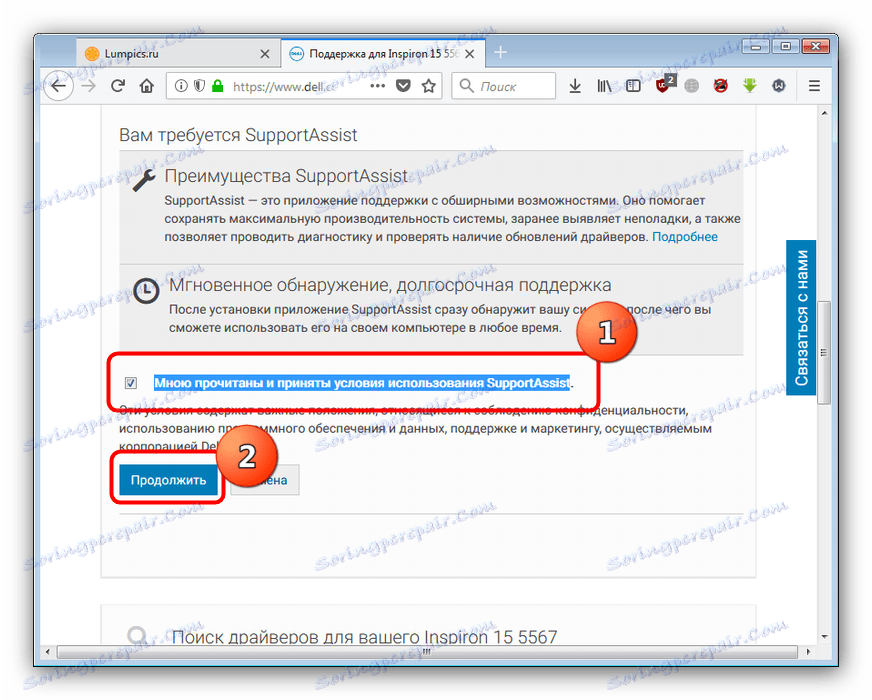The width and height of the screenshot is (872, 700).
Task: Toggle the SupportAssist terms acceptance checkbox
Action: [x=131, y=383]
